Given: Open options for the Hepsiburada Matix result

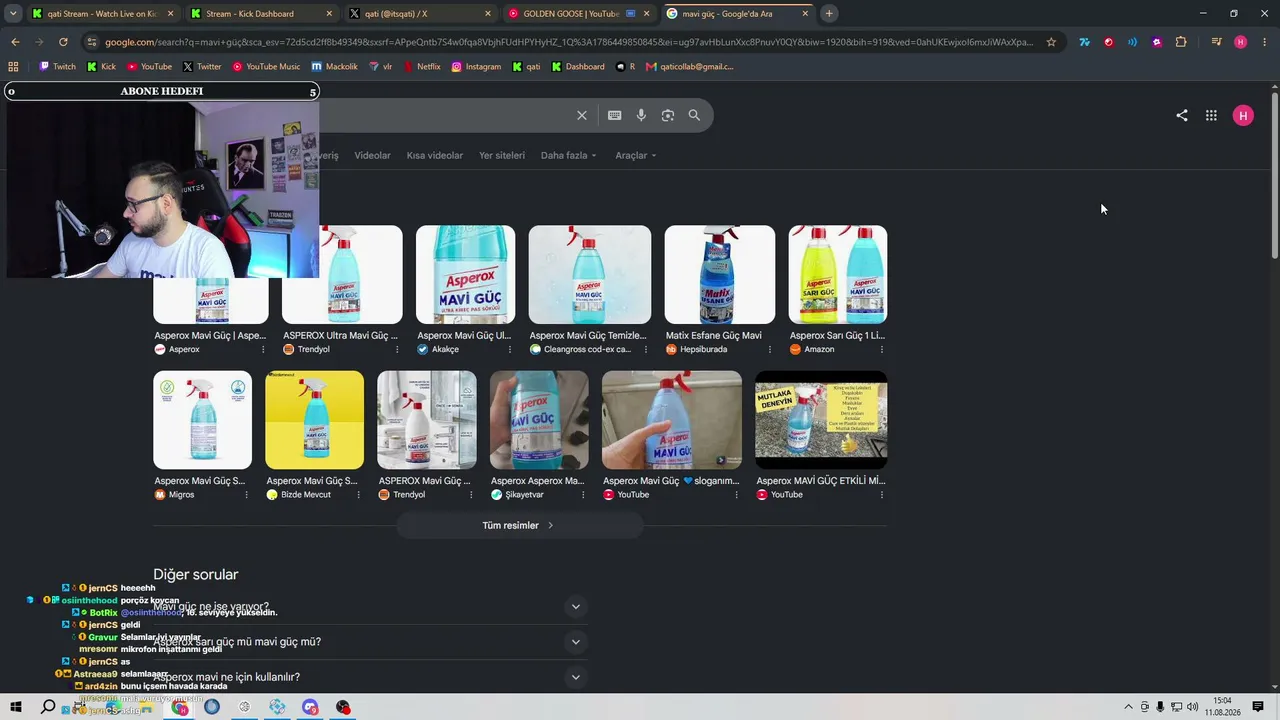Looking at the screenshot, I should [769, 350].
